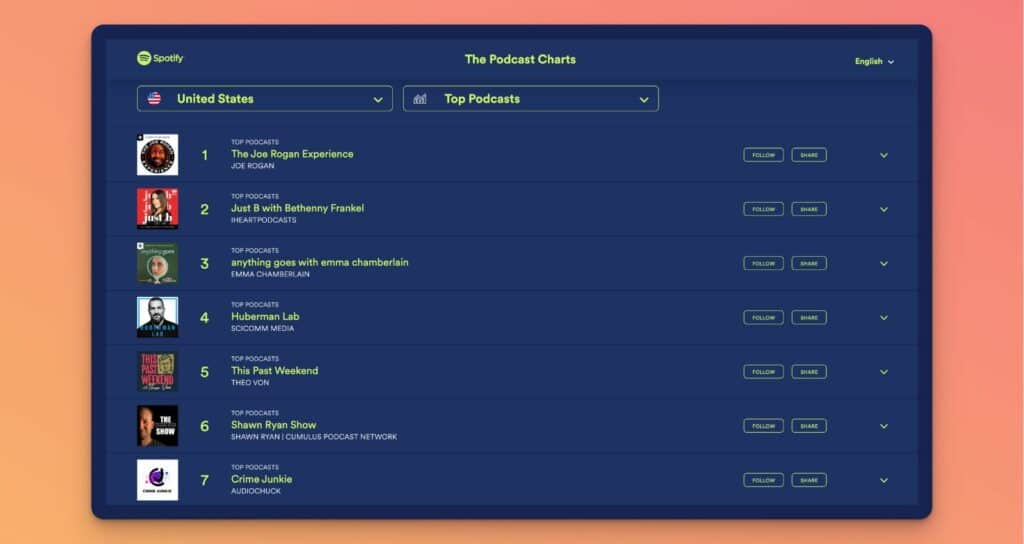Image resolution: width=1024 pixels, height=544 pixels.
Task: Open the Crime Junkie title link
Action: [261, 479]
